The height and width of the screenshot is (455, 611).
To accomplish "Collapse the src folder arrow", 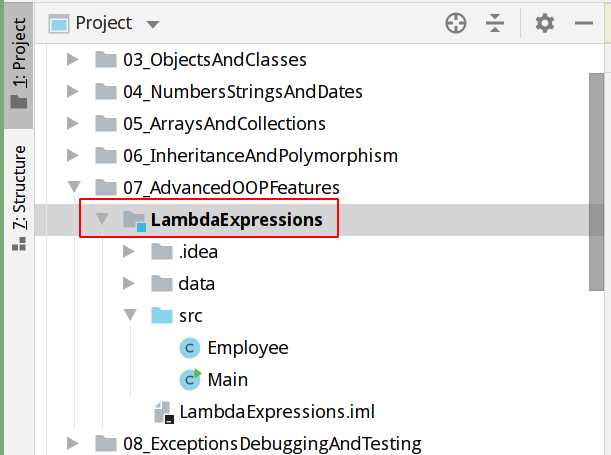I will click(130, 314).
